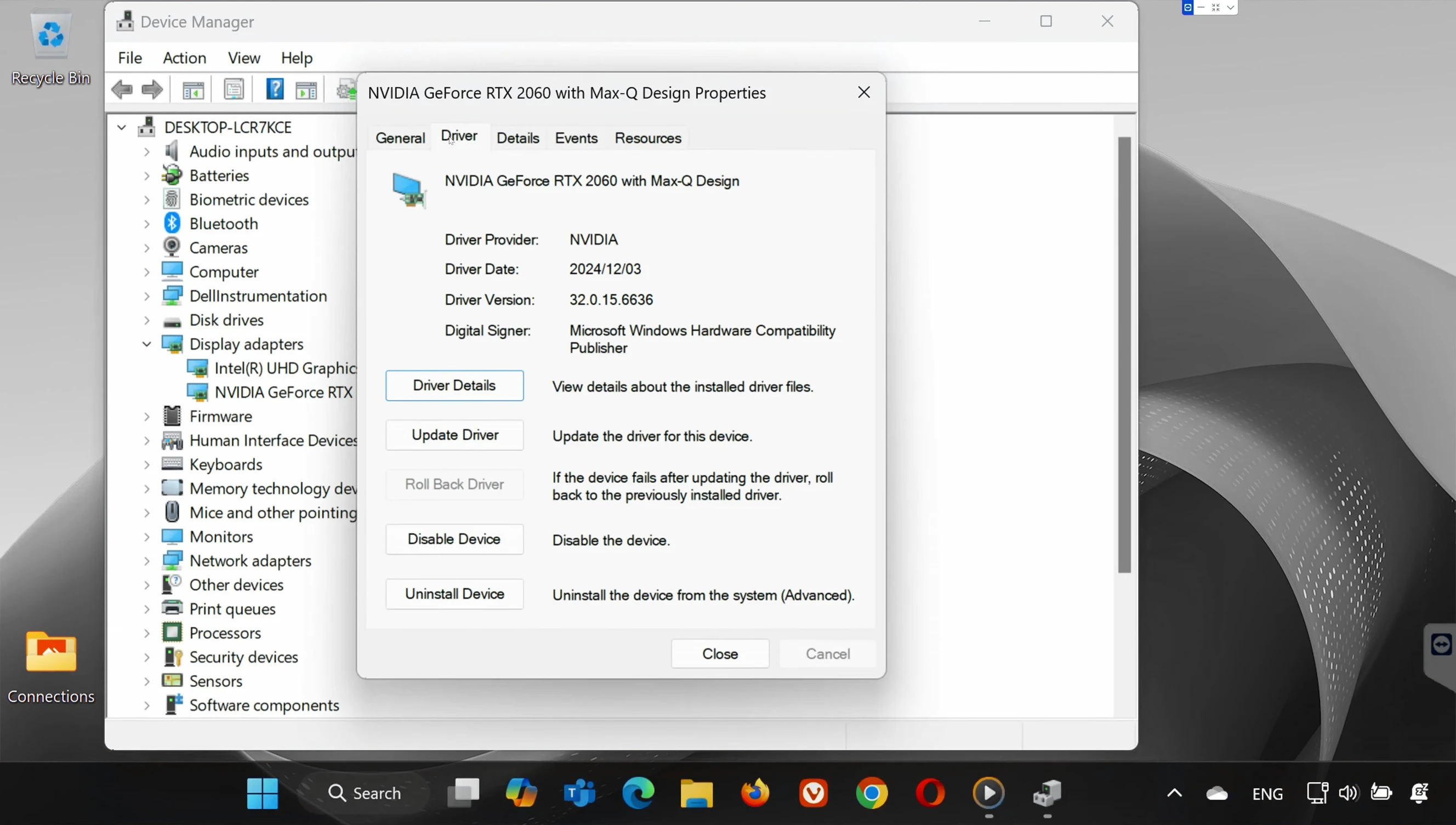Switch to the Details tab
The image size is (1456, 825).
518,138
